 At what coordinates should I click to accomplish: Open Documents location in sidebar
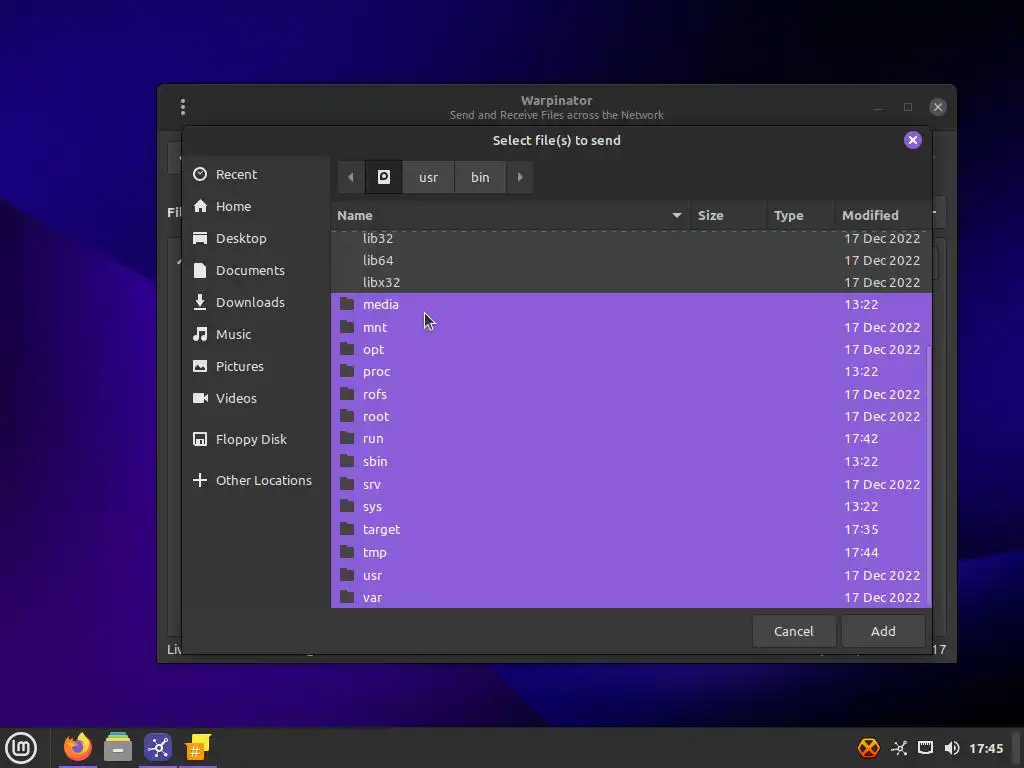[x=256, y=270]
